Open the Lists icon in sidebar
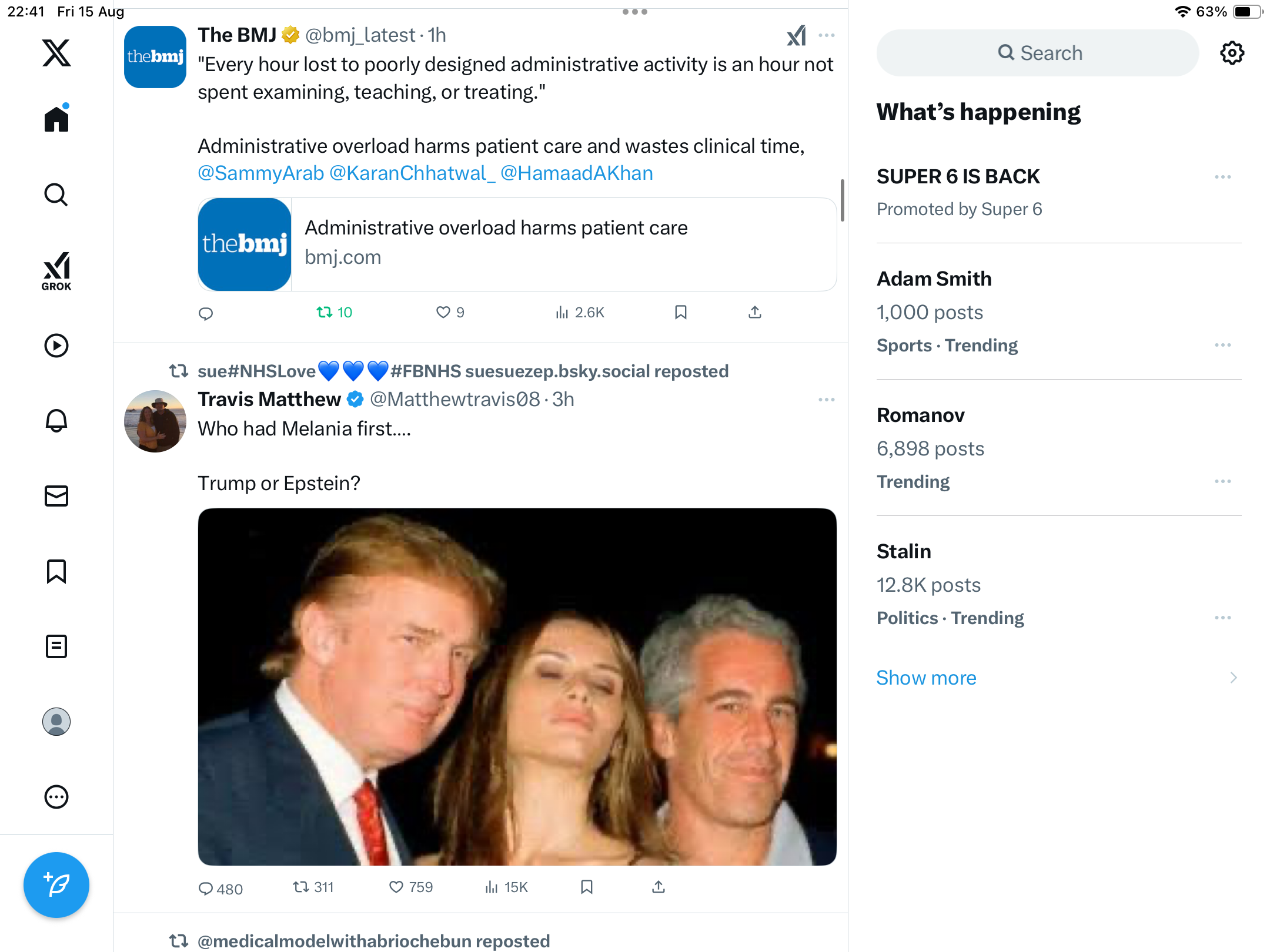Viewport: 1270px width, 952px height. click(x=56, y=646)
